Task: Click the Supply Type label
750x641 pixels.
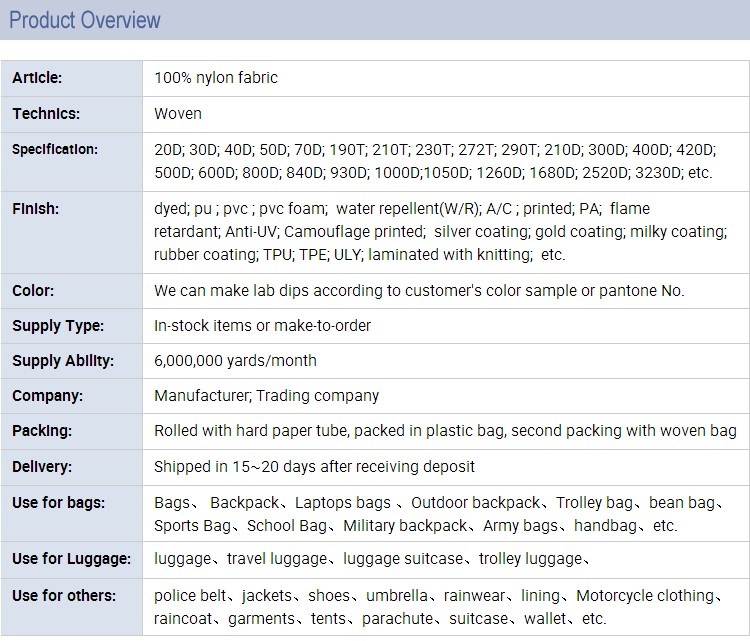Action: point(58,326)
